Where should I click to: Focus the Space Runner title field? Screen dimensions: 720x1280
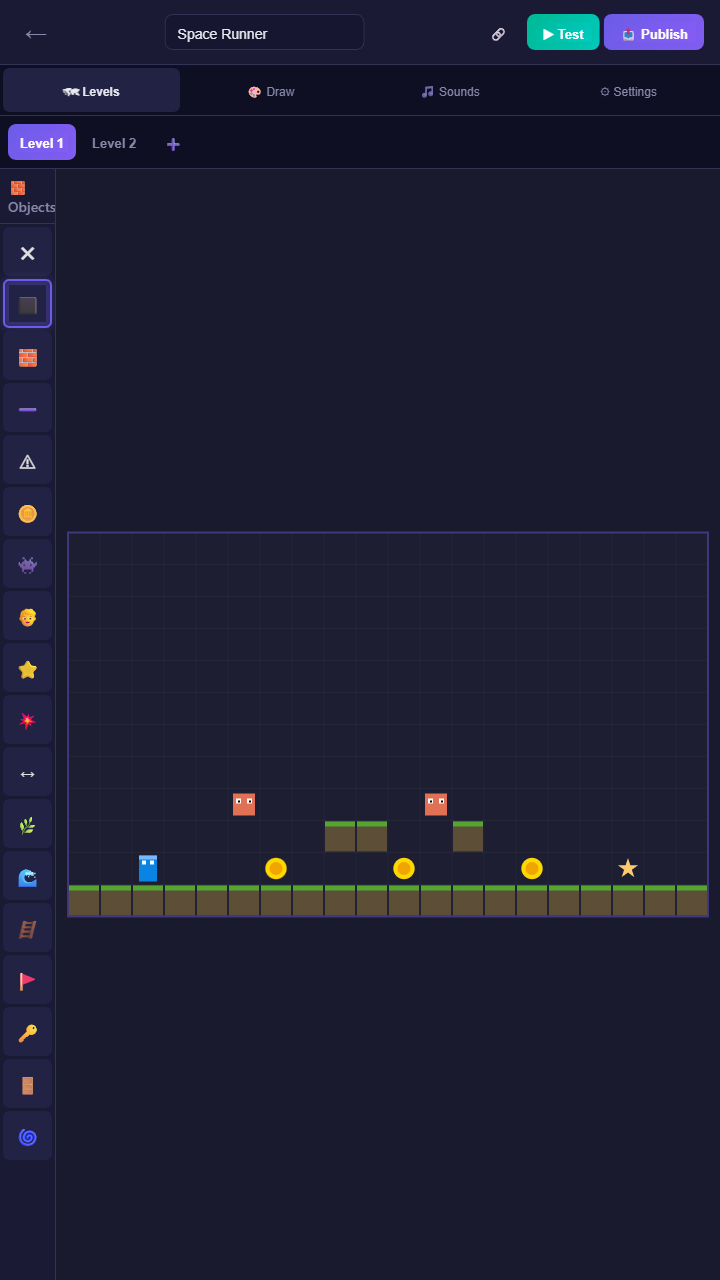coord(264,33)
